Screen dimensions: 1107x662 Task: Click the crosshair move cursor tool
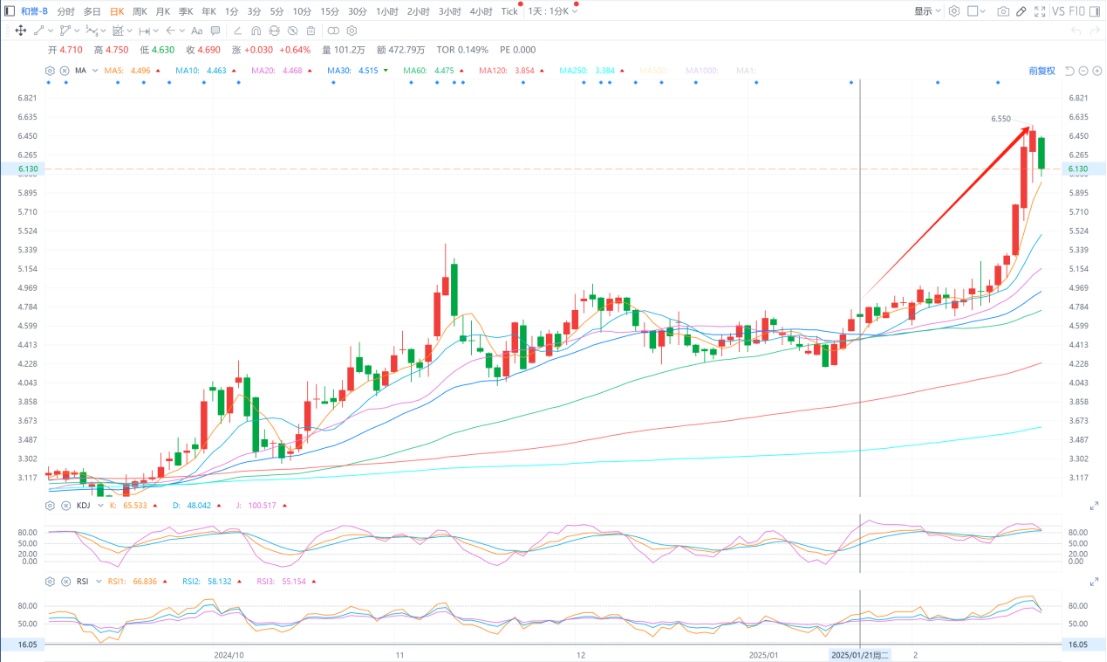point(20,31)
